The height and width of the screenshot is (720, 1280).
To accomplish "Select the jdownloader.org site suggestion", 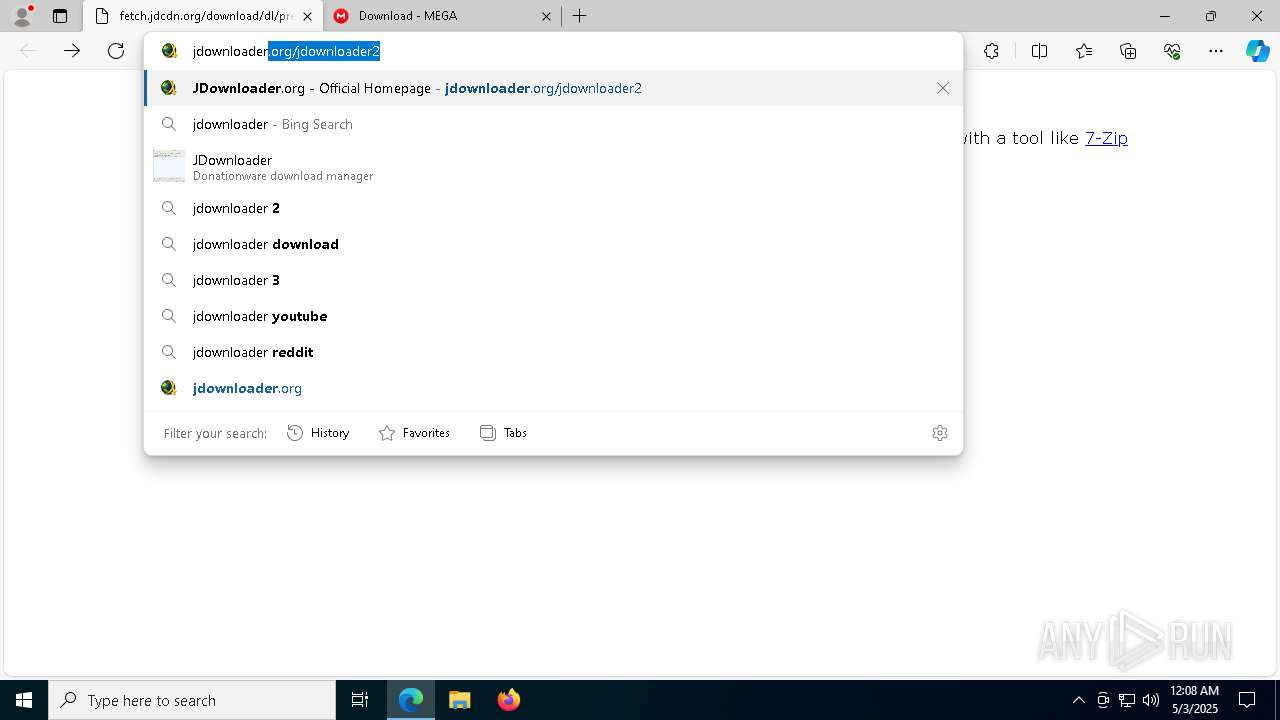I will [553, 388].
